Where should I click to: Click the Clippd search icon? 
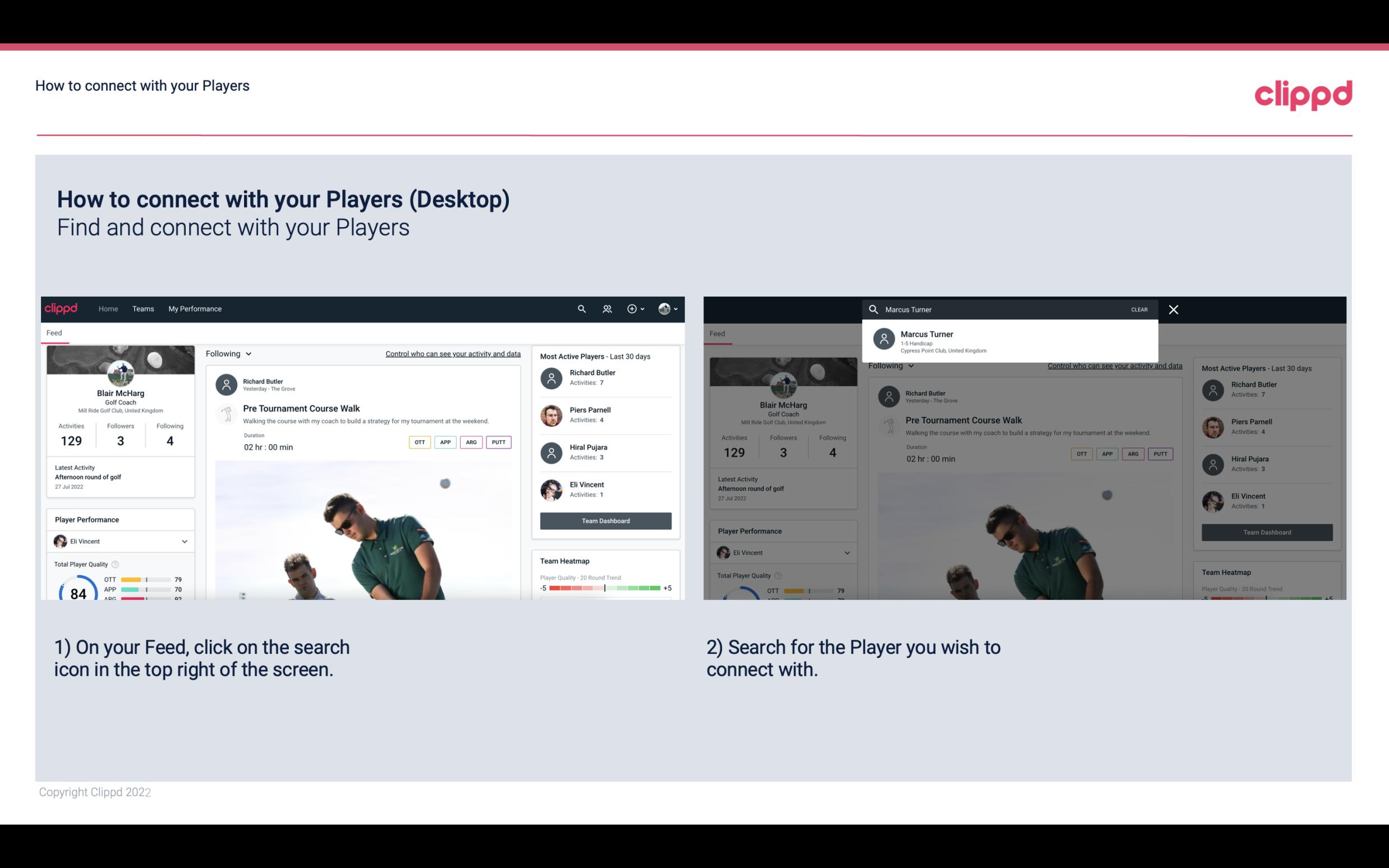(x=580, y=308)
